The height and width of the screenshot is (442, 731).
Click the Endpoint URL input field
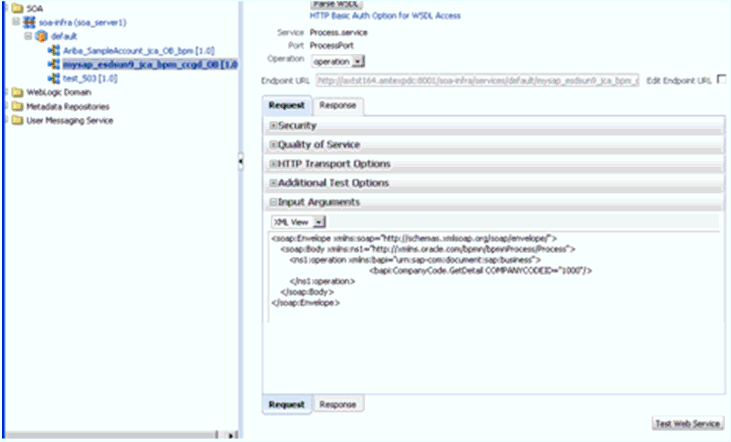tap(477, 80)
